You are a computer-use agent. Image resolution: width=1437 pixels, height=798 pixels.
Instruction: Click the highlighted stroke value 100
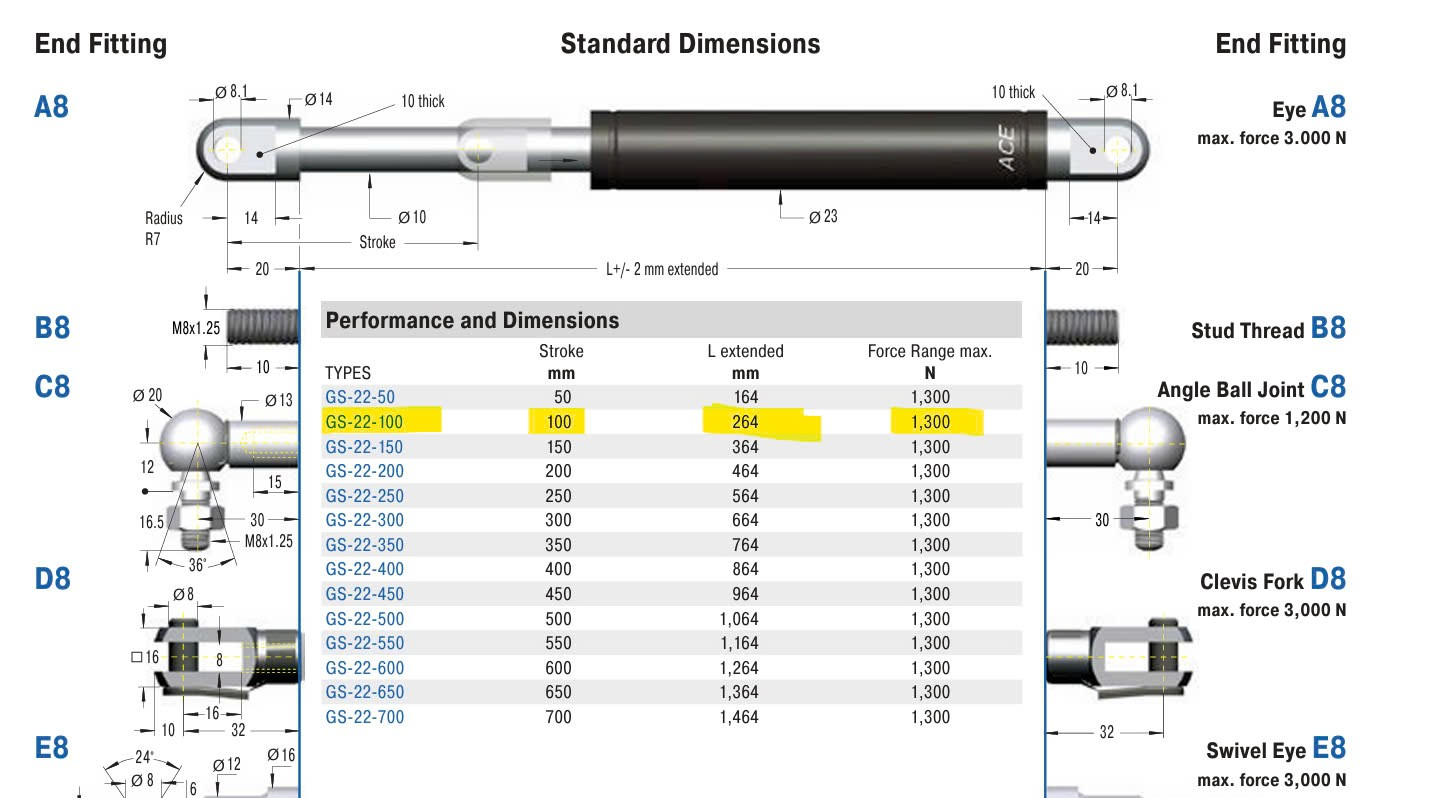click(x=558, y=422)
